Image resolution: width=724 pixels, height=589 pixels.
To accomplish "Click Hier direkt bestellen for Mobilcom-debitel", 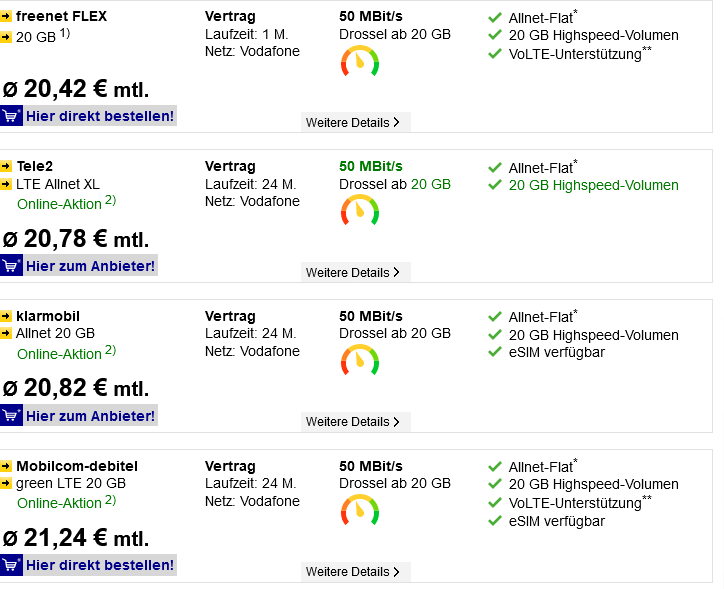I will tap(100, 565).
